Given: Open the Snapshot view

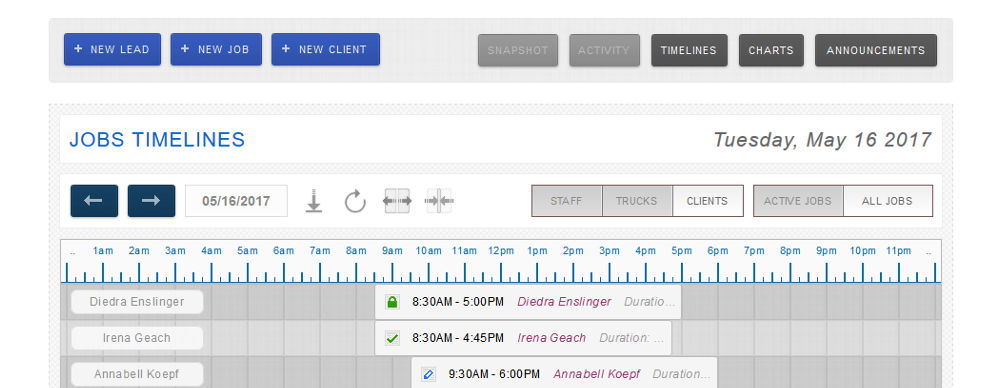Looking at the screenshot, I should (518, 50).
